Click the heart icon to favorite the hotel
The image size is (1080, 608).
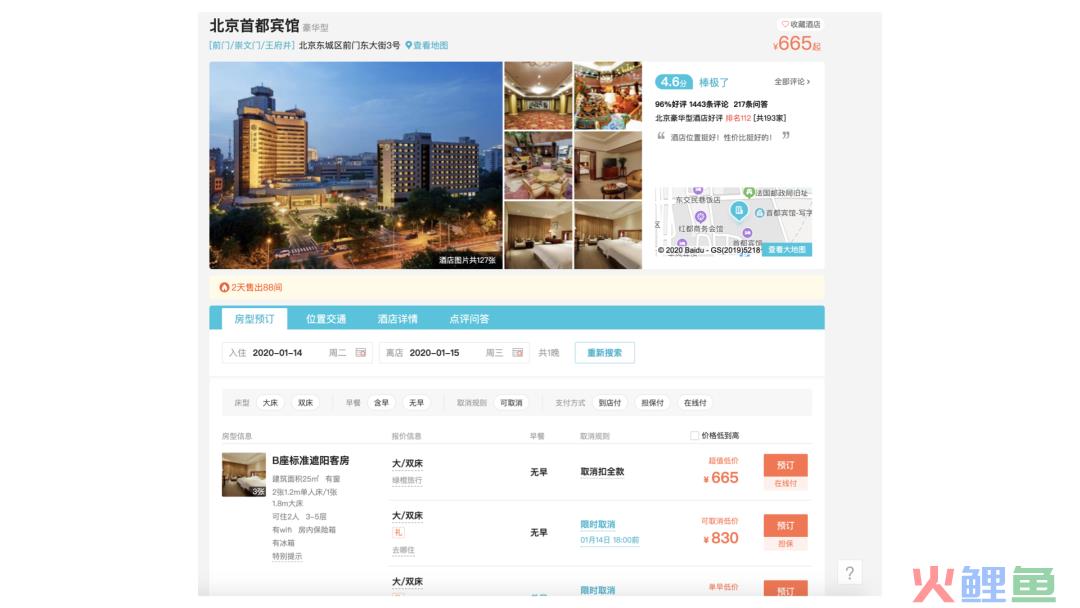coord(785,24)
